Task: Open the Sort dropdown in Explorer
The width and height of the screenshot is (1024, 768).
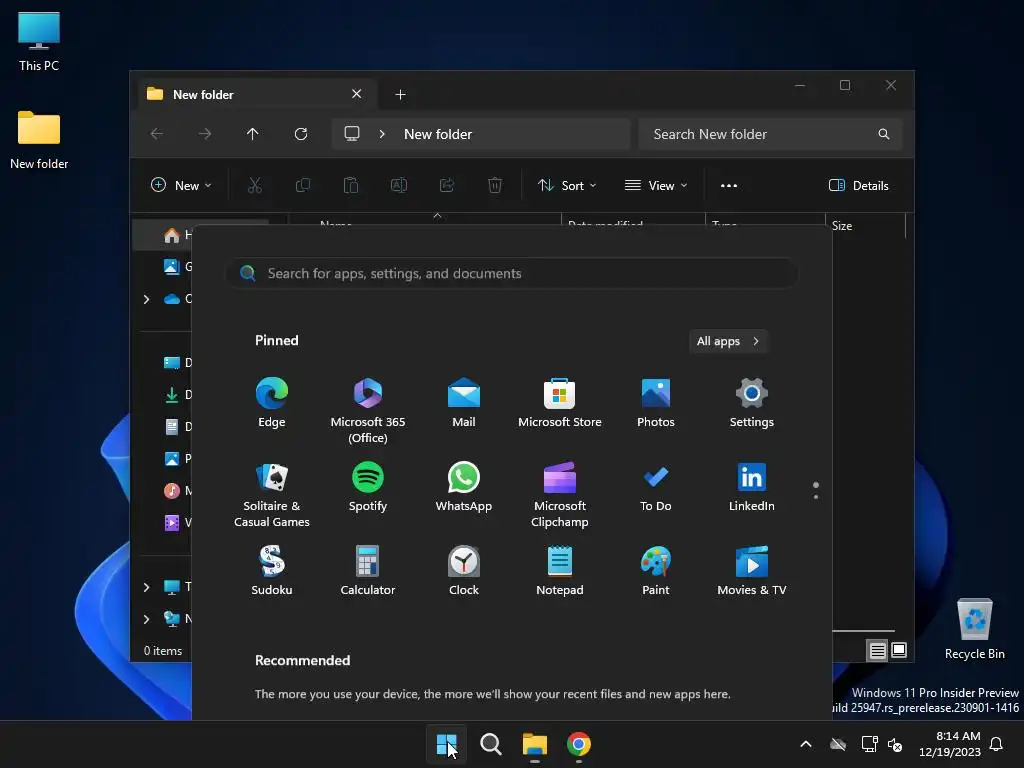Action: tap(567, 185)
